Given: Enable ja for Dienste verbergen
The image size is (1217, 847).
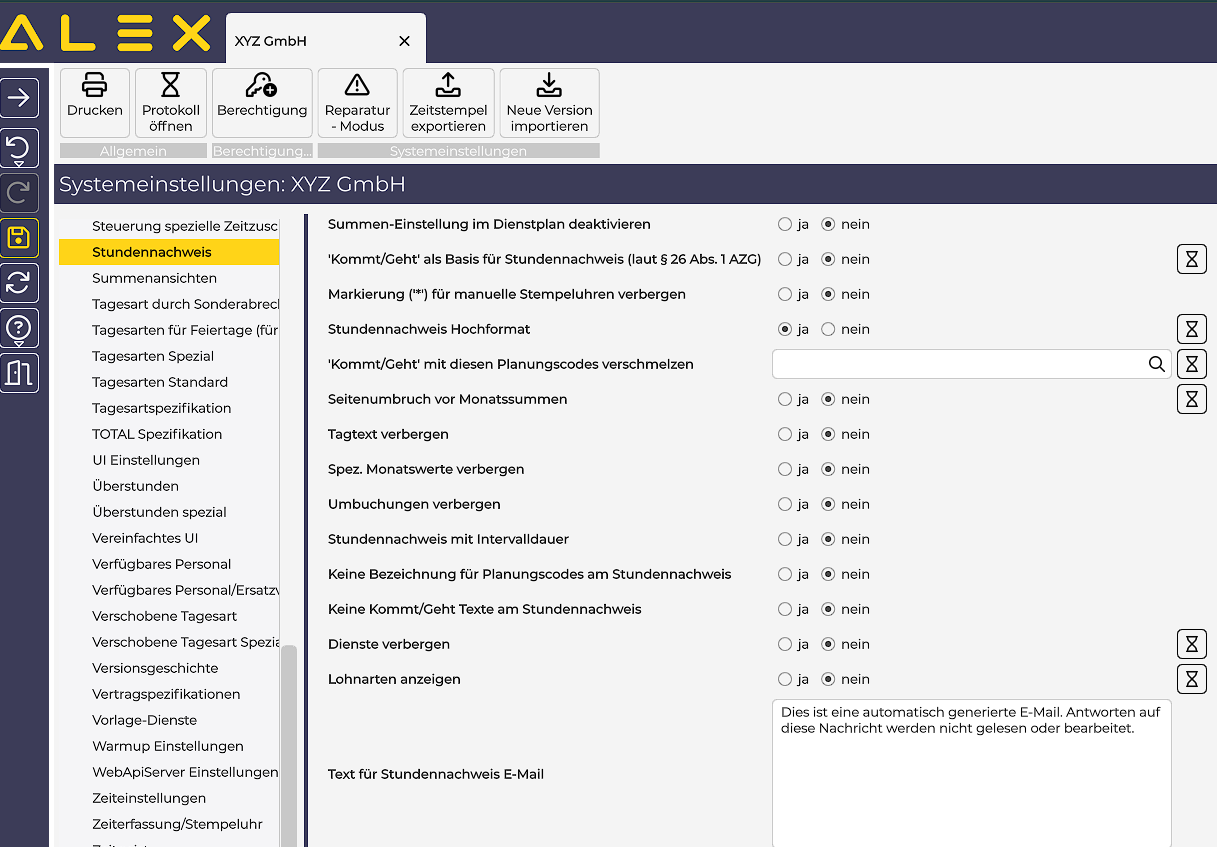Looking at the screenshot, I should [x=785, y=644].
